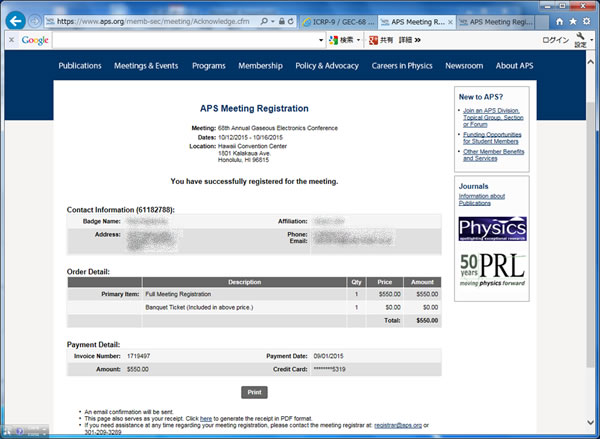This screenshot has width=600, height=439.
Task: Close the active APS Meeting tab
Action: pyautogui.click(x=450, y=22)
